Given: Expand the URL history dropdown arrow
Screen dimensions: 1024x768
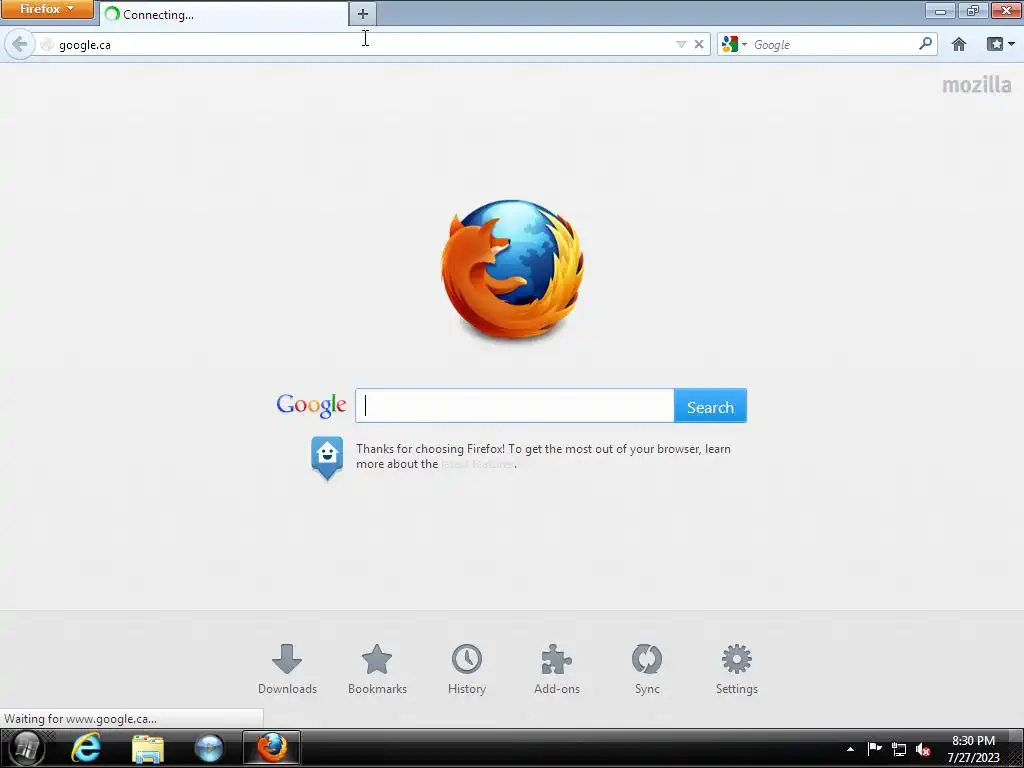Looking at the screenshot, I should (x=681, y=44).
